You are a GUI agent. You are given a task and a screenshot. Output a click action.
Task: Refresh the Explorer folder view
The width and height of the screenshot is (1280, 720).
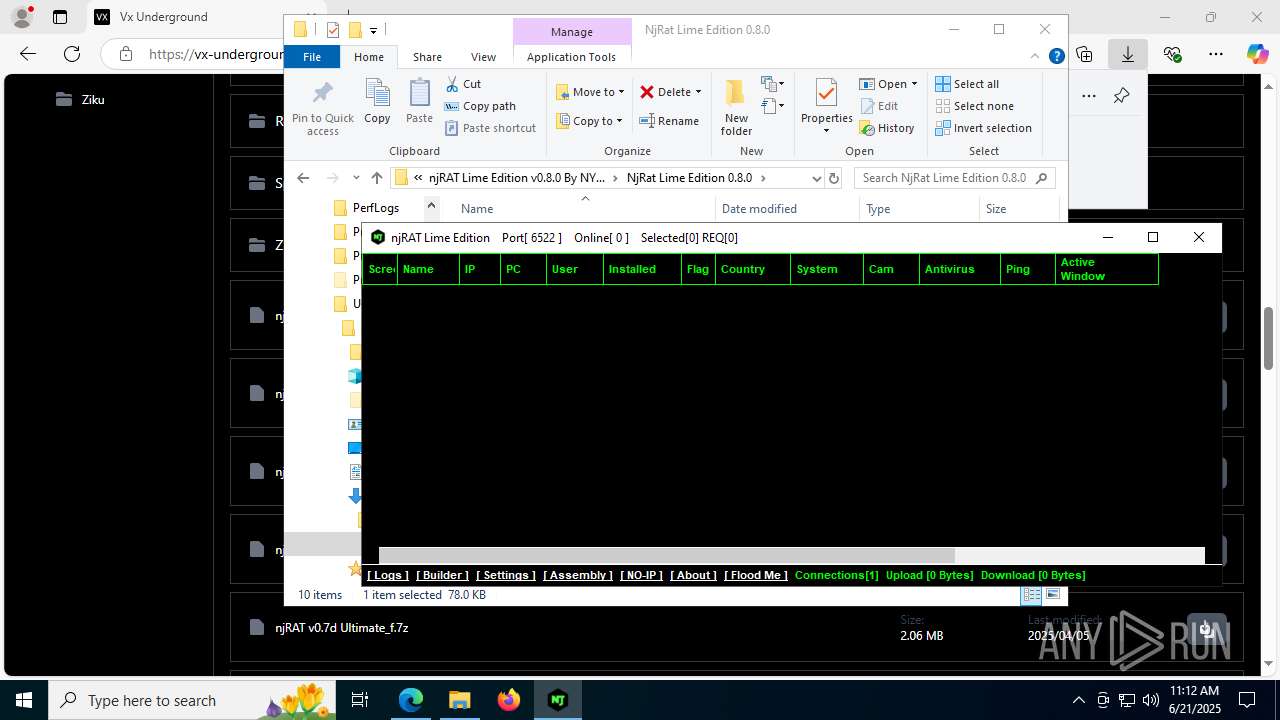[834, 178]
